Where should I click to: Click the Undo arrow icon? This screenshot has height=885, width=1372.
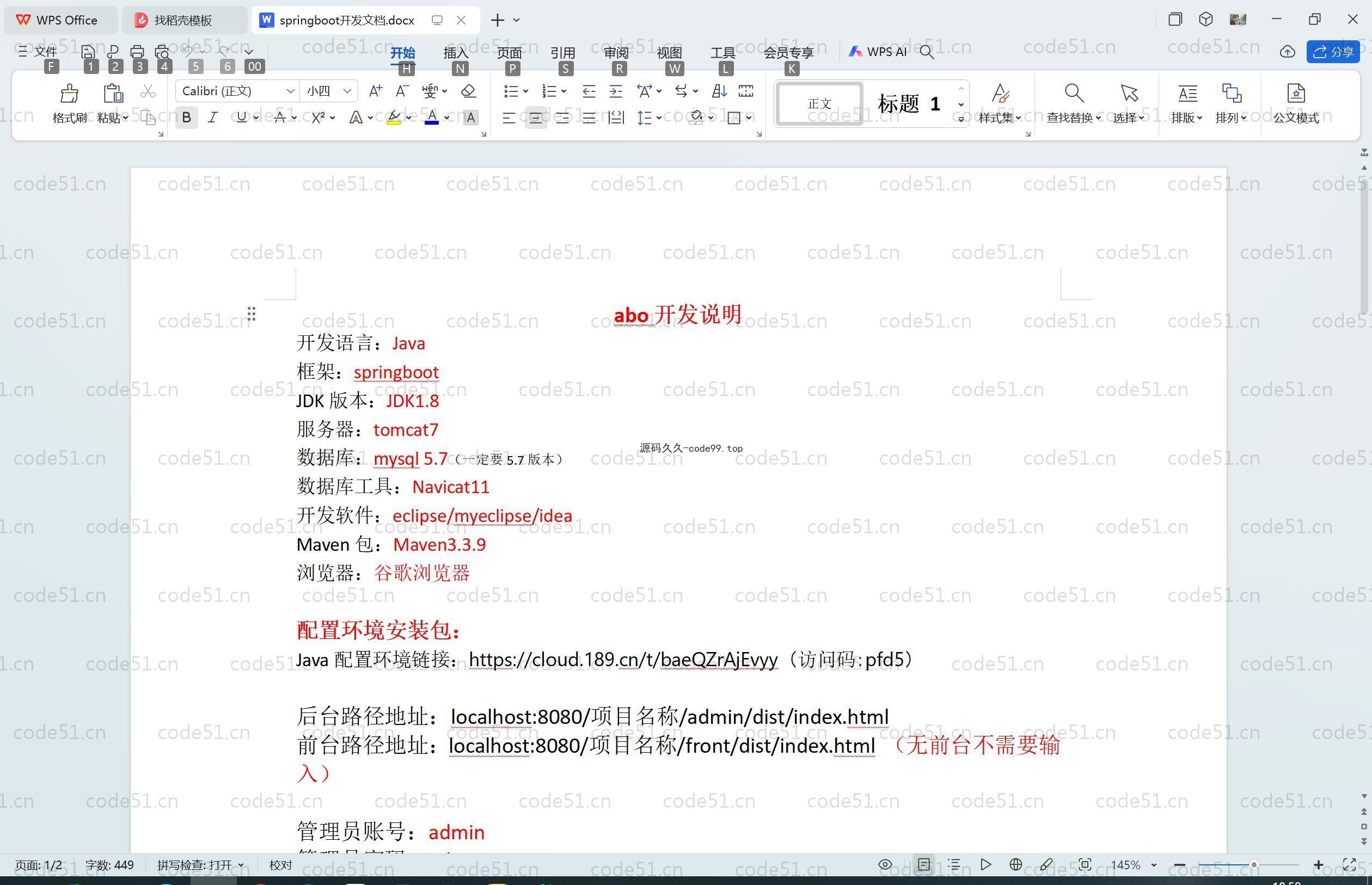pos(188,51)
